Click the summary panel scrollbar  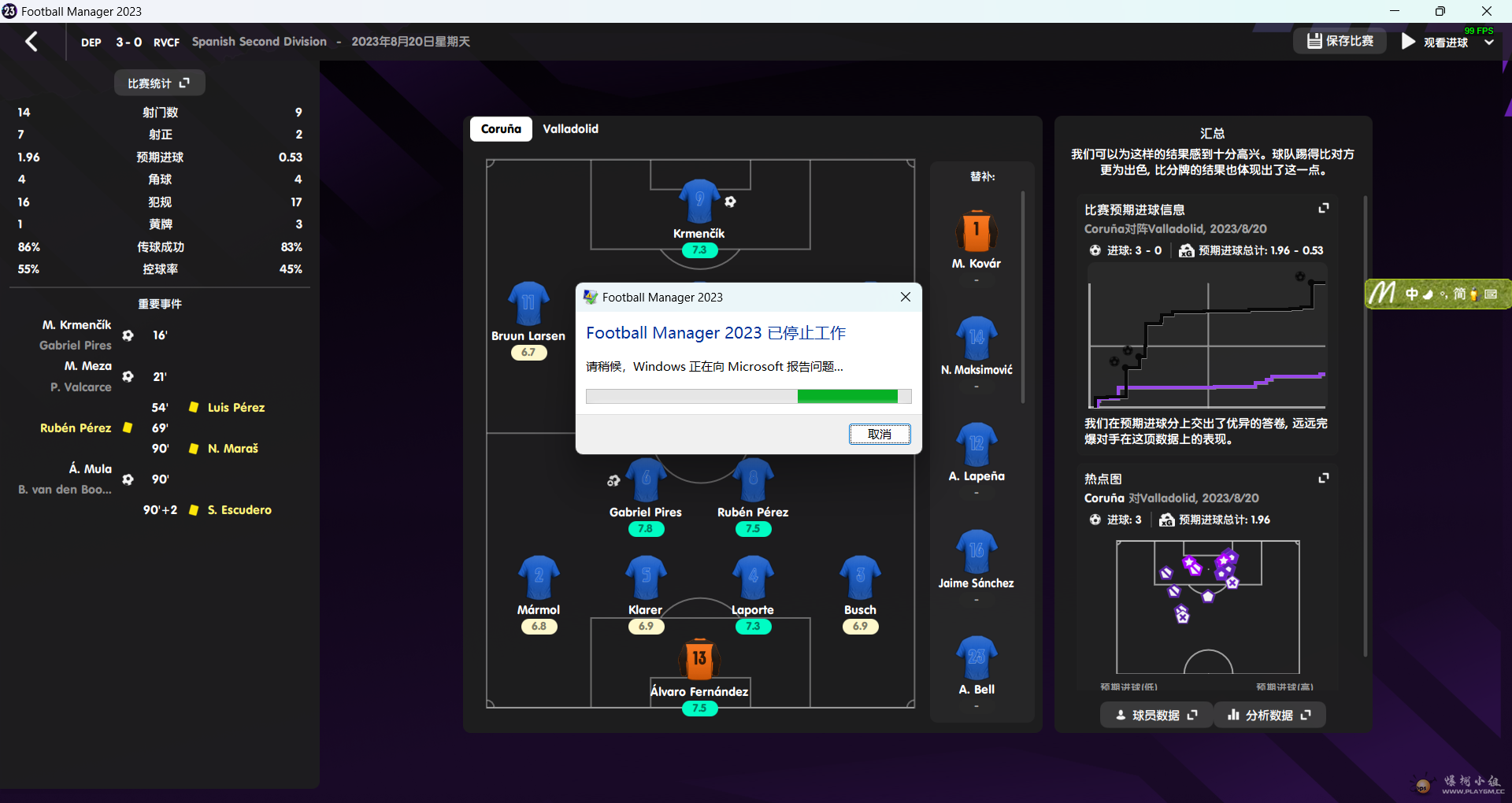tap(1365, 425)
